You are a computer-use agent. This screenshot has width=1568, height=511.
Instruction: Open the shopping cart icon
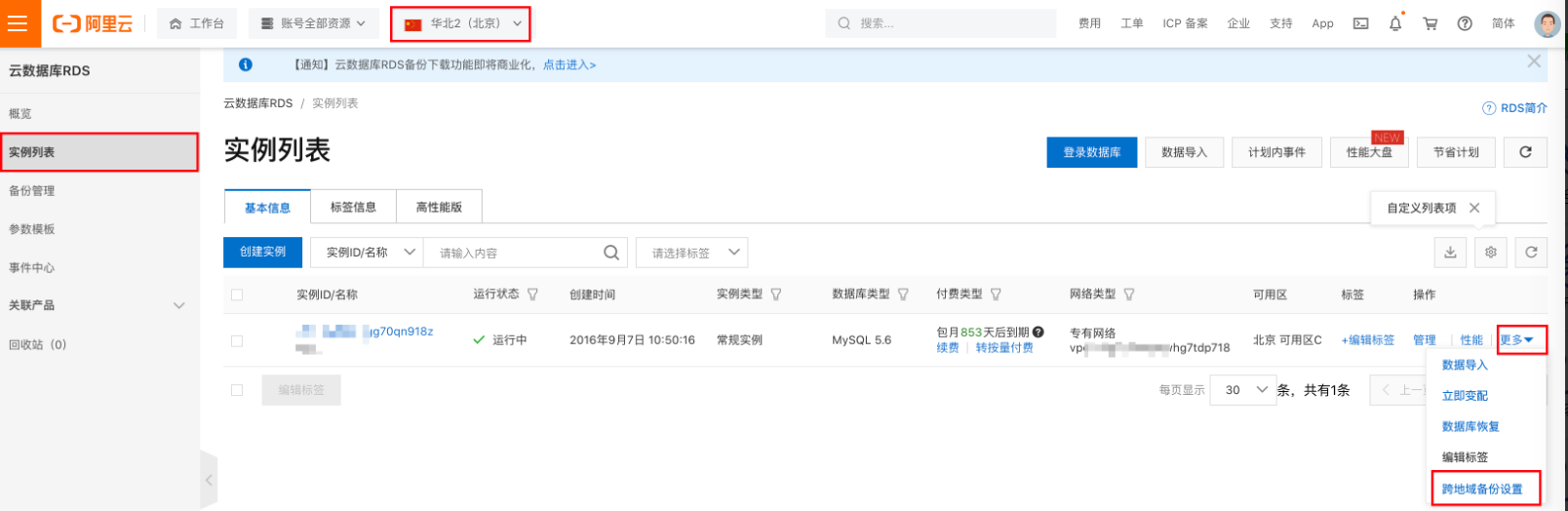click(1431, 23)
